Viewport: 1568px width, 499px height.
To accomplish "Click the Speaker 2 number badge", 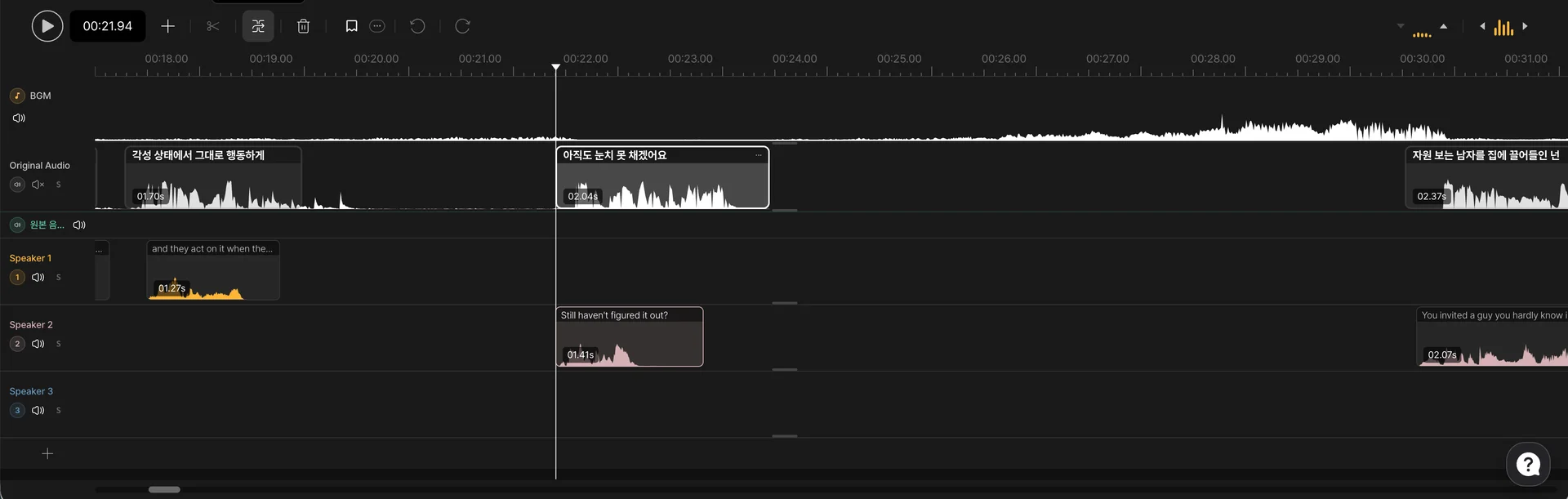I will pyautogui.click(x=17, y=344).
